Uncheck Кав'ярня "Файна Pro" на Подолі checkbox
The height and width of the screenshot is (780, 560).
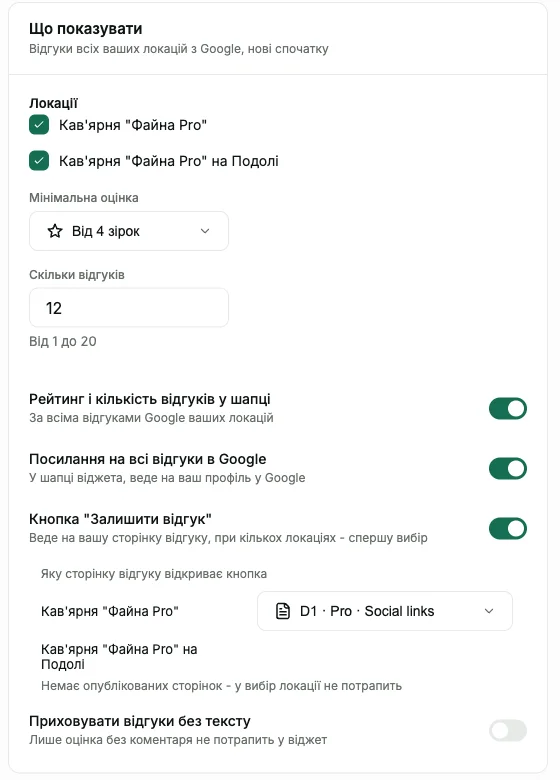coord(39,161)
